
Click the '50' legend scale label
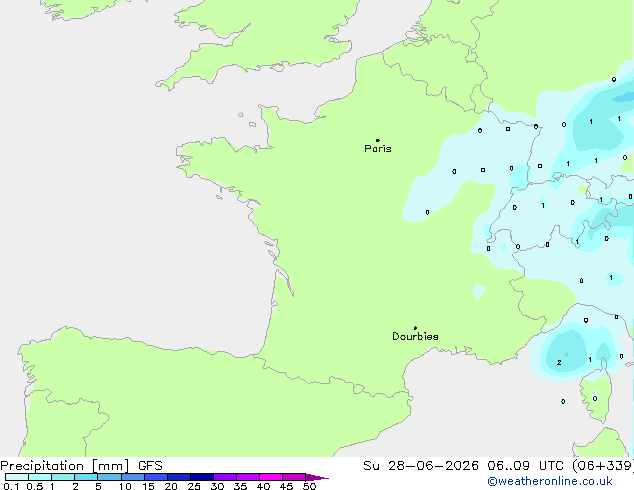click(309, 486)
